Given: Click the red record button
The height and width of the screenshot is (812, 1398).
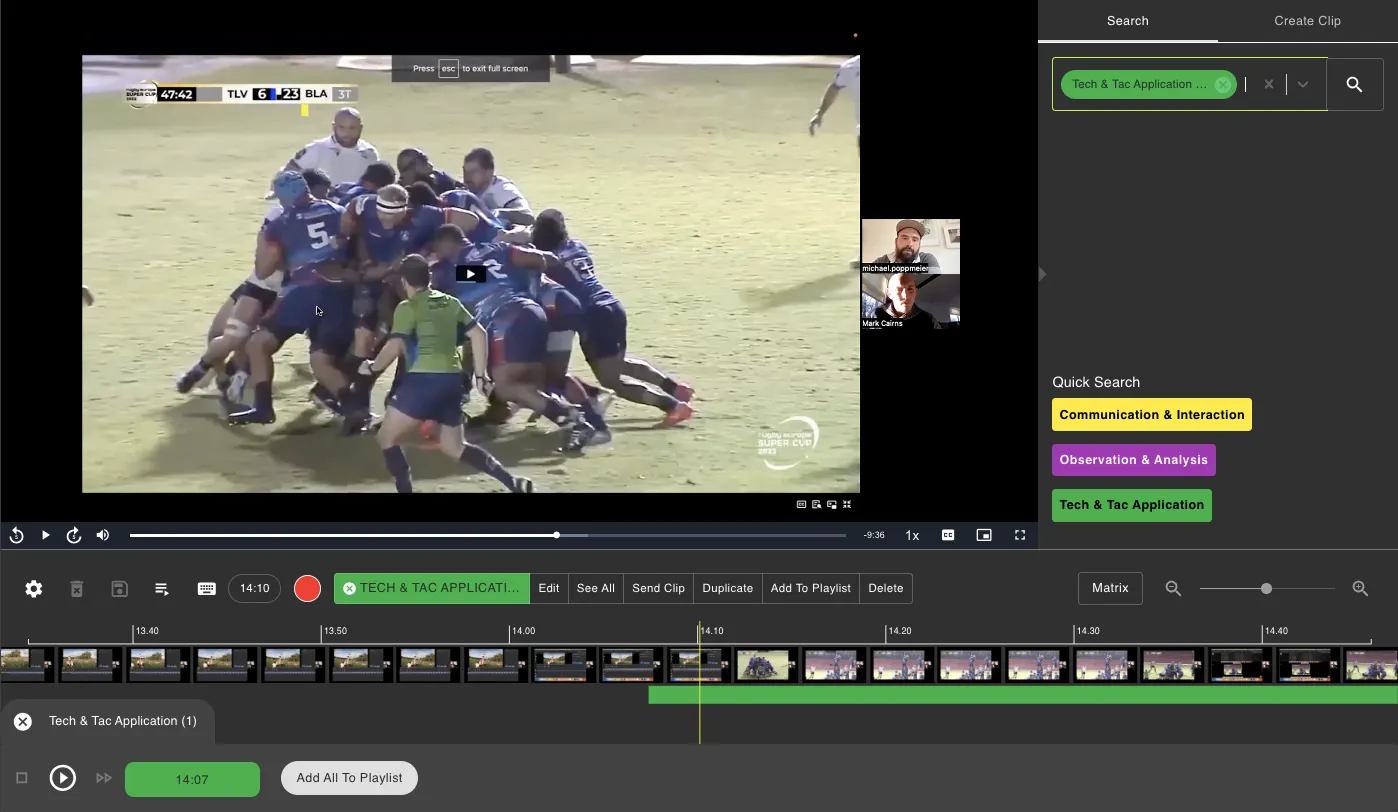Looking at the screenshot, I should tap(307, 589).
